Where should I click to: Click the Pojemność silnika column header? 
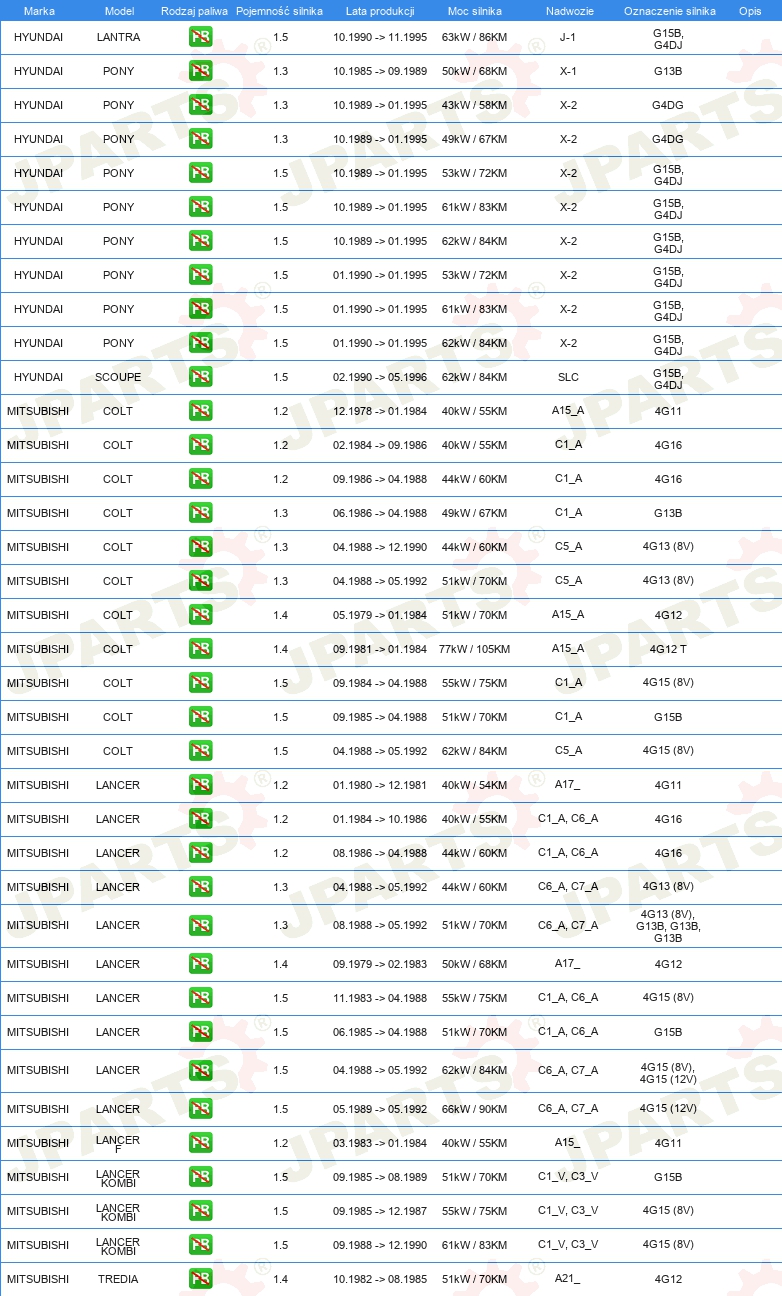(x=279, y=11)
